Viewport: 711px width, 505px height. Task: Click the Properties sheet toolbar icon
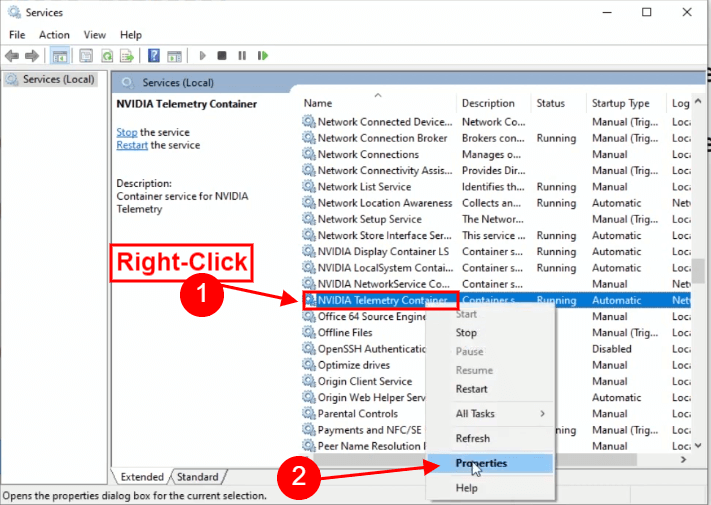86,56
